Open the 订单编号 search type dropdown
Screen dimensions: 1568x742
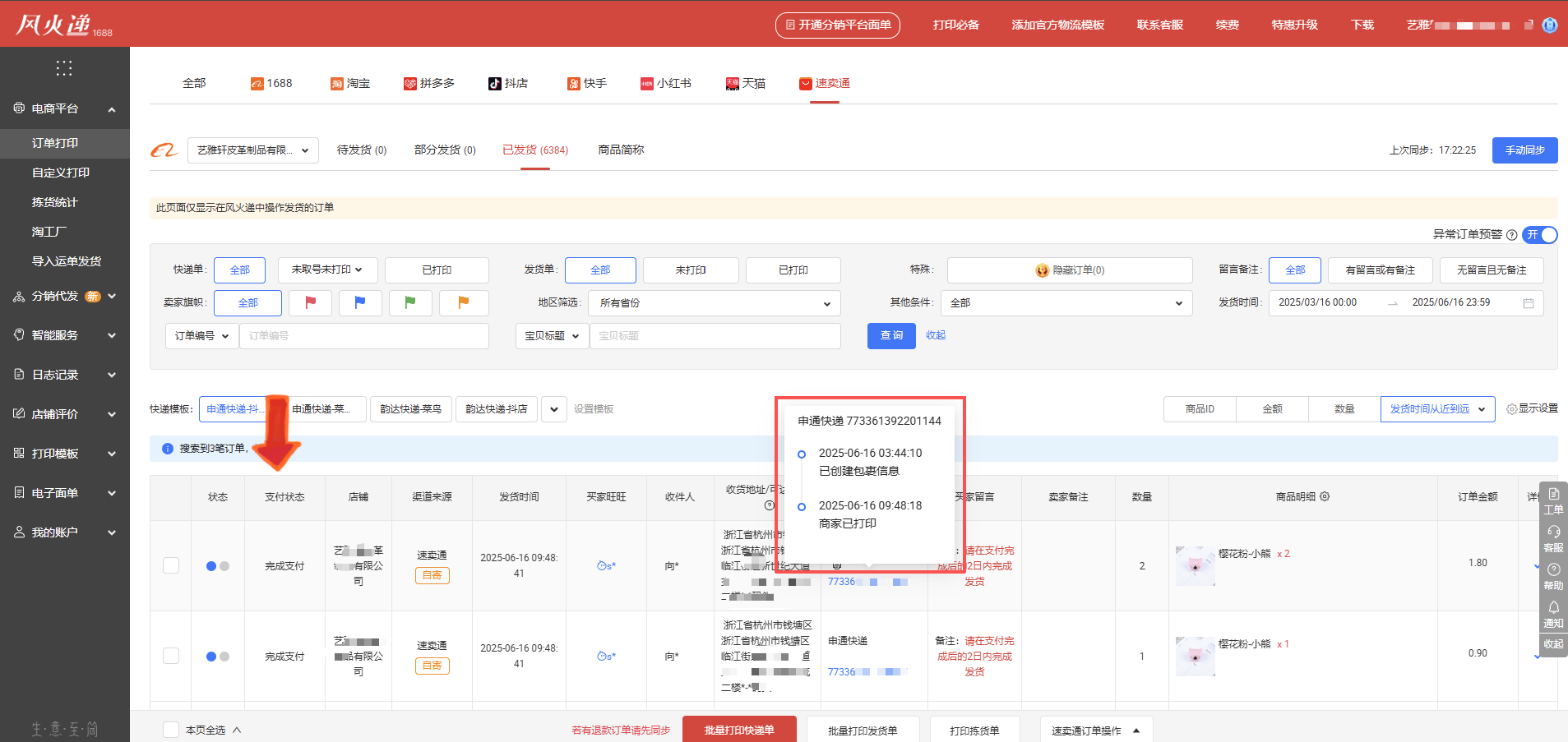click(202, 336)
